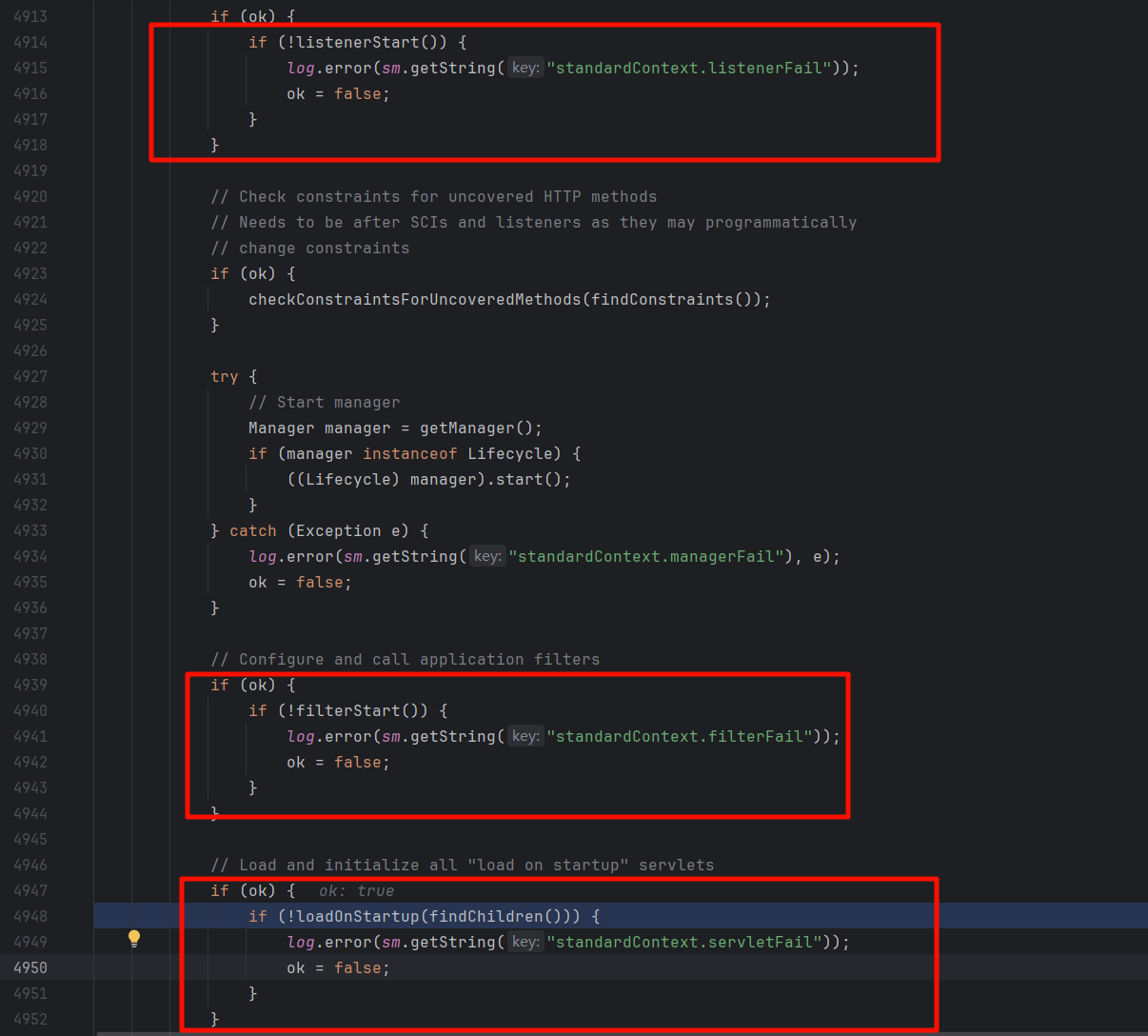The height and width of the screenshot is (1036, 1148).
Task: Click the horizontal scrollbar at editor bottom
Action: pos(571,1033)
